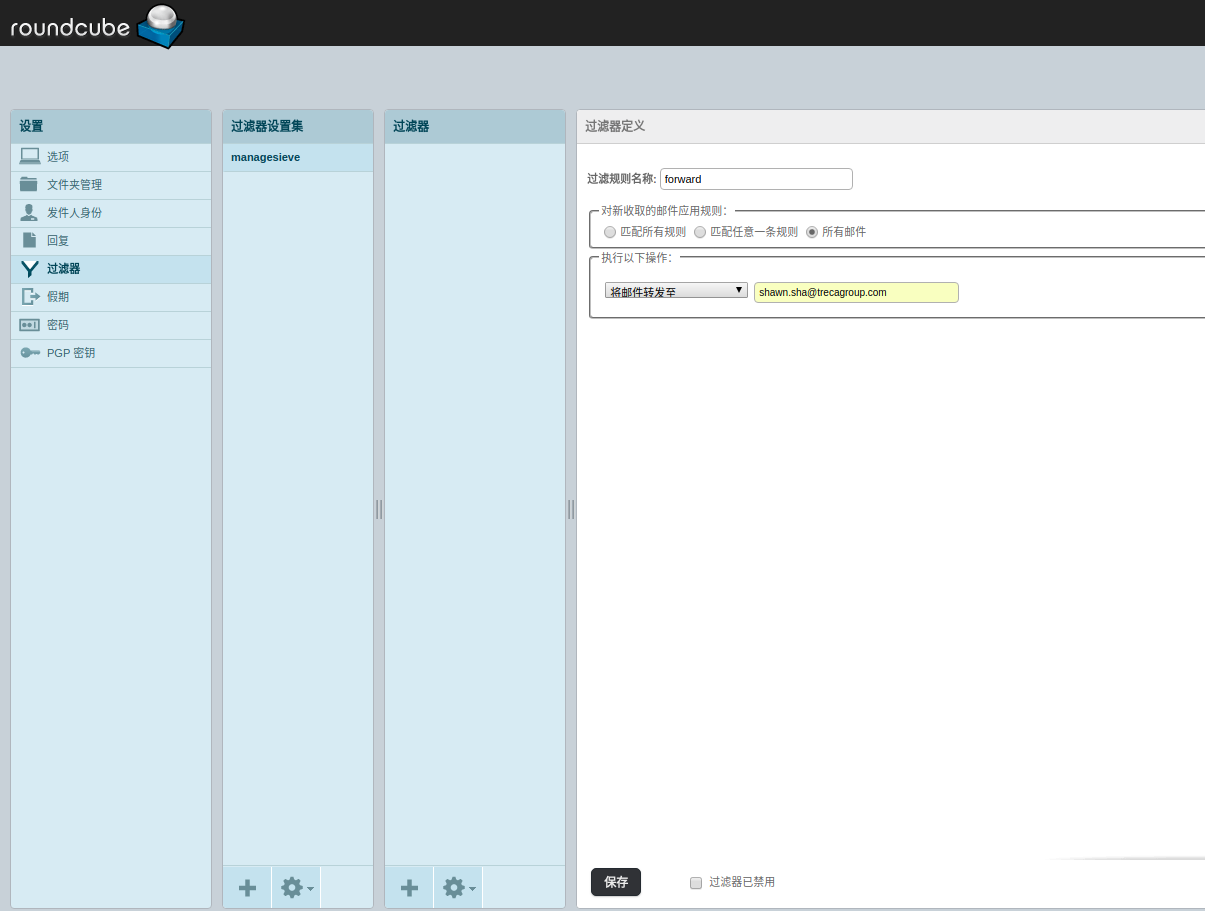Select the 发件人身份 identities section
Image resolution: width=1205 pixels, height=911 pixels.
click(74, 212)
